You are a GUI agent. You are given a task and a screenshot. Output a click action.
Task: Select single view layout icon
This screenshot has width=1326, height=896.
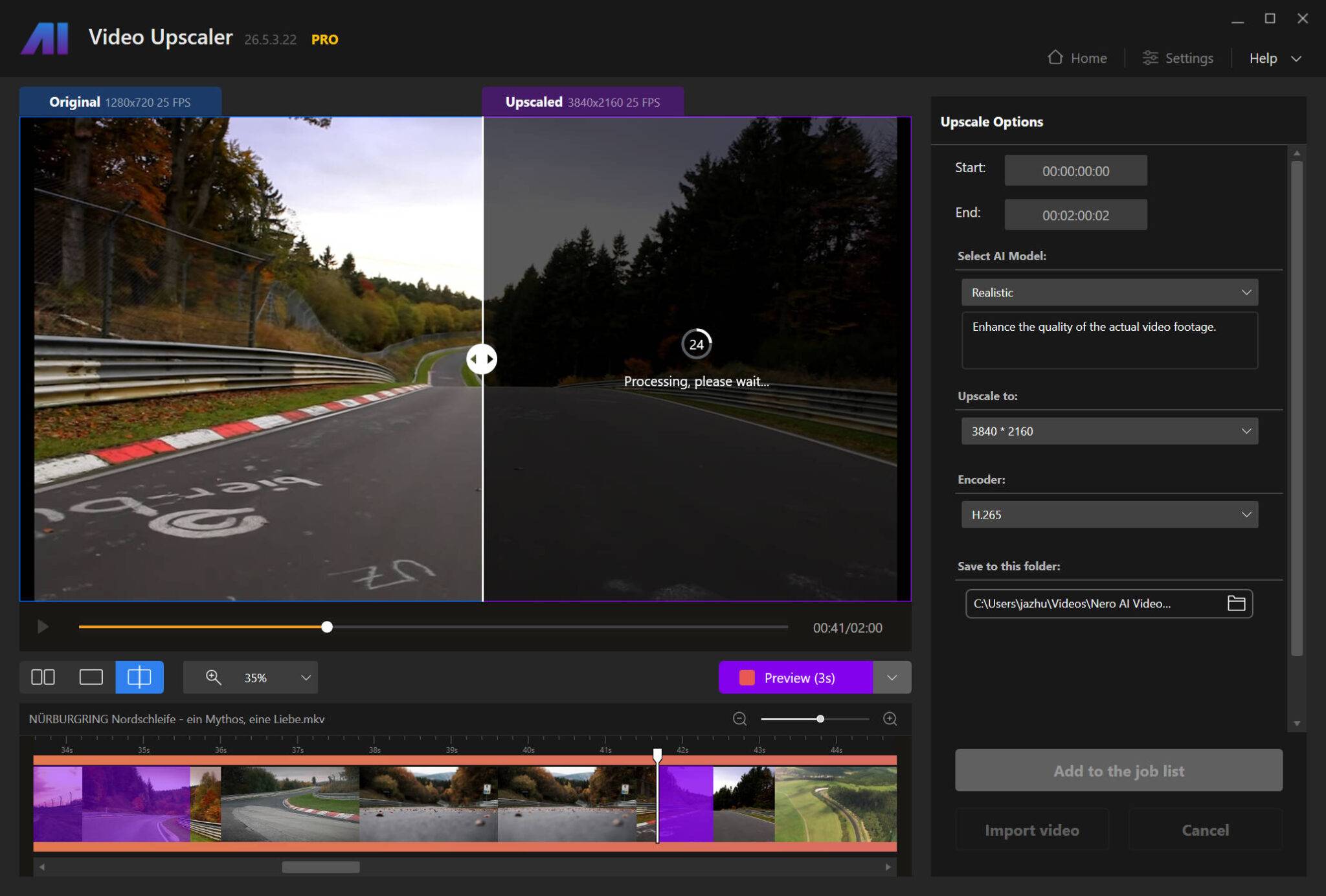pos(91,677)
